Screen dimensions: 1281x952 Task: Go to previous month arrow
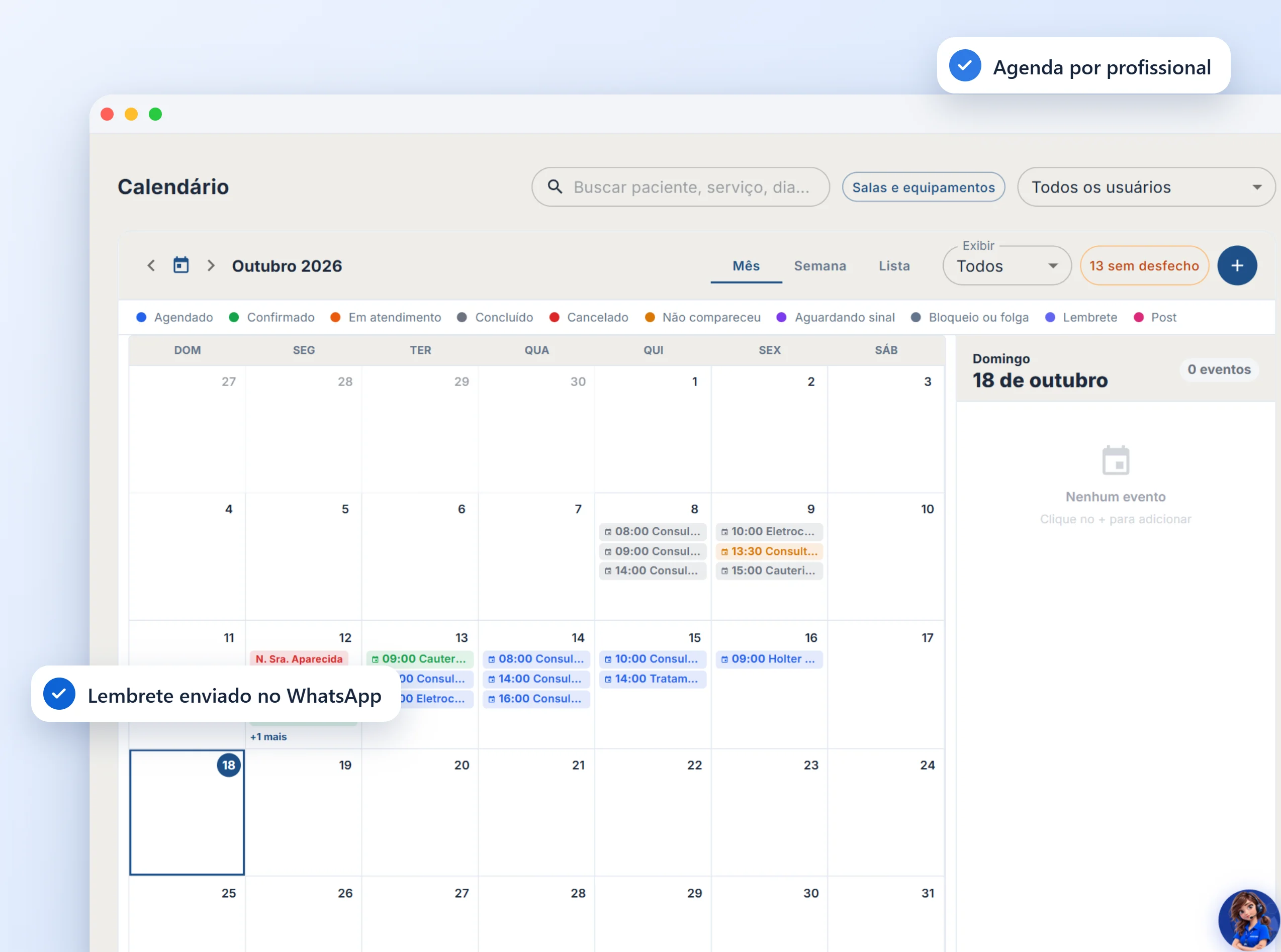point(151,266)
